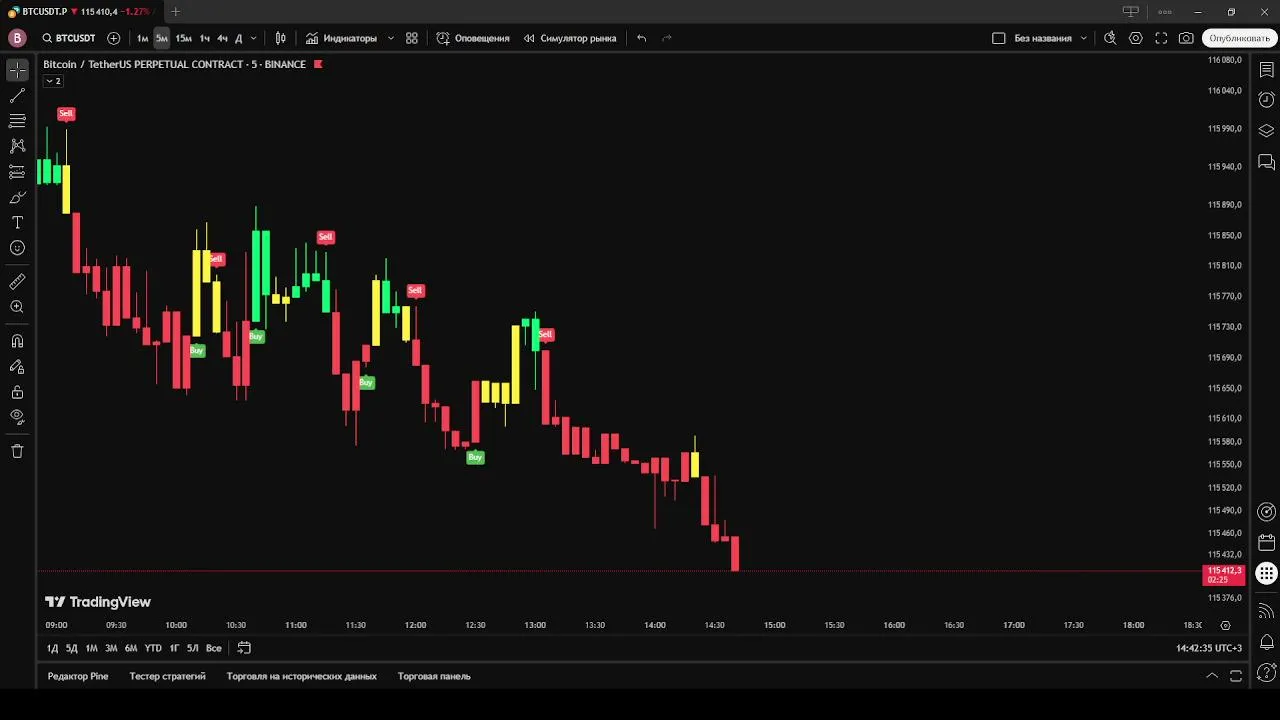Switch to the 5м timeframe
Screen dimensions: 1280x720
161,38
